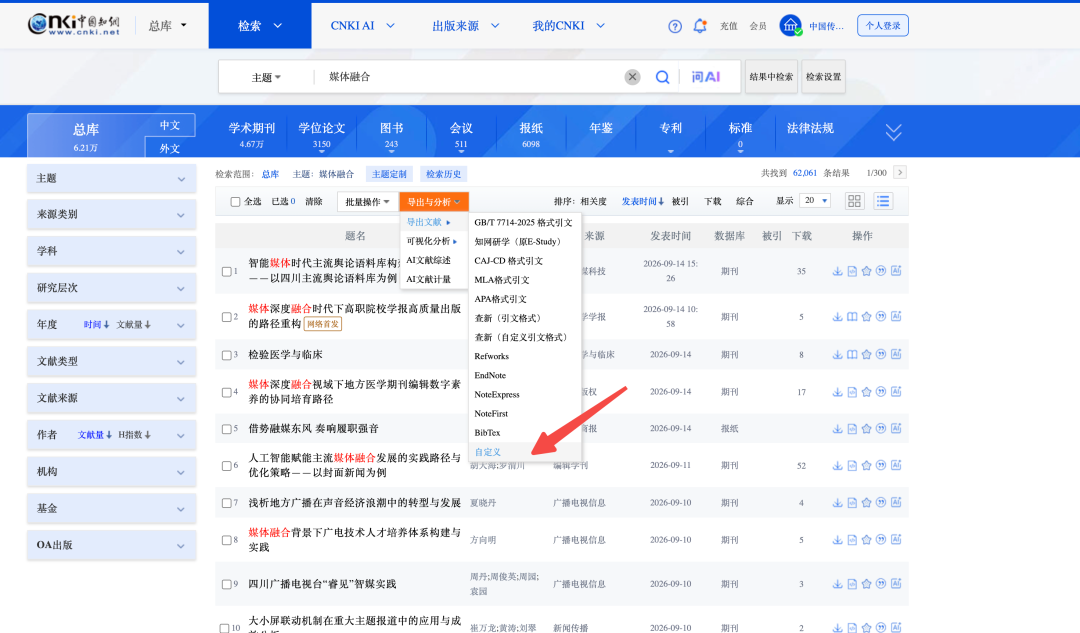Click 结果中检索 button
The width and height of the screenshot is (1080, 633).
(771, 76)
